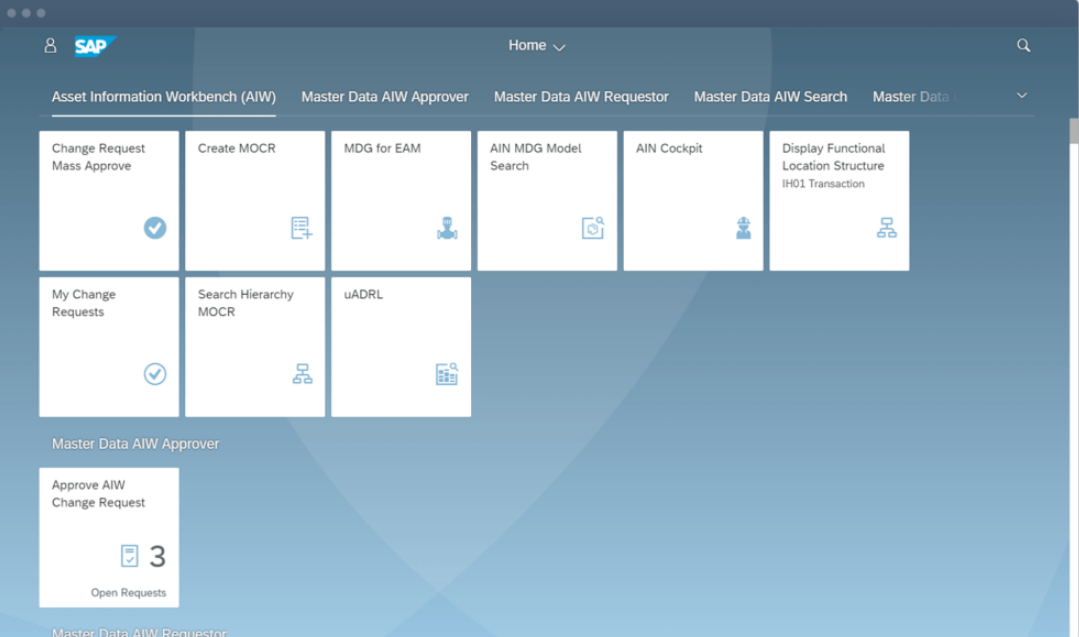Click the Open Requests label
This screenshot has height=637, width=1079.
pyautogui.click(x=129, y=593)
